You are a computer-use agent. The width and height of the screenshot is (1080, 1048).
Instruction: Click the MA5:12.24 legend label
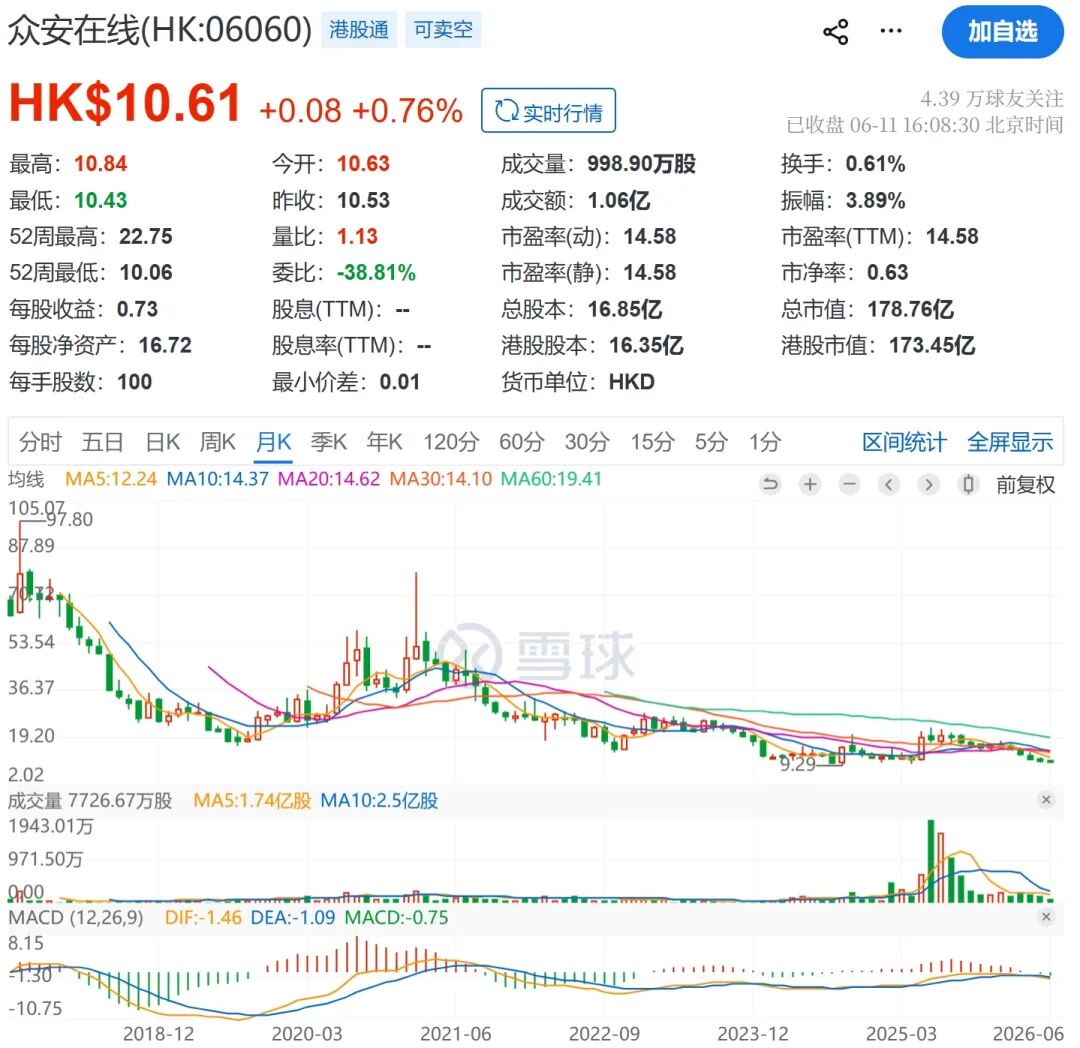coord(111,479)
